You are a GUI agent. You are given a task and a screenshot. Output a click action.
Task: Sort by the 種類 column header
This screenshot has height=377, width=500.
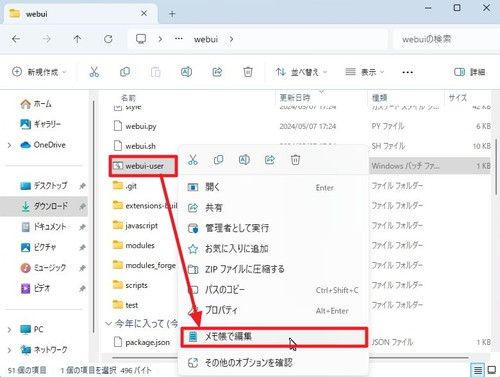380,98
